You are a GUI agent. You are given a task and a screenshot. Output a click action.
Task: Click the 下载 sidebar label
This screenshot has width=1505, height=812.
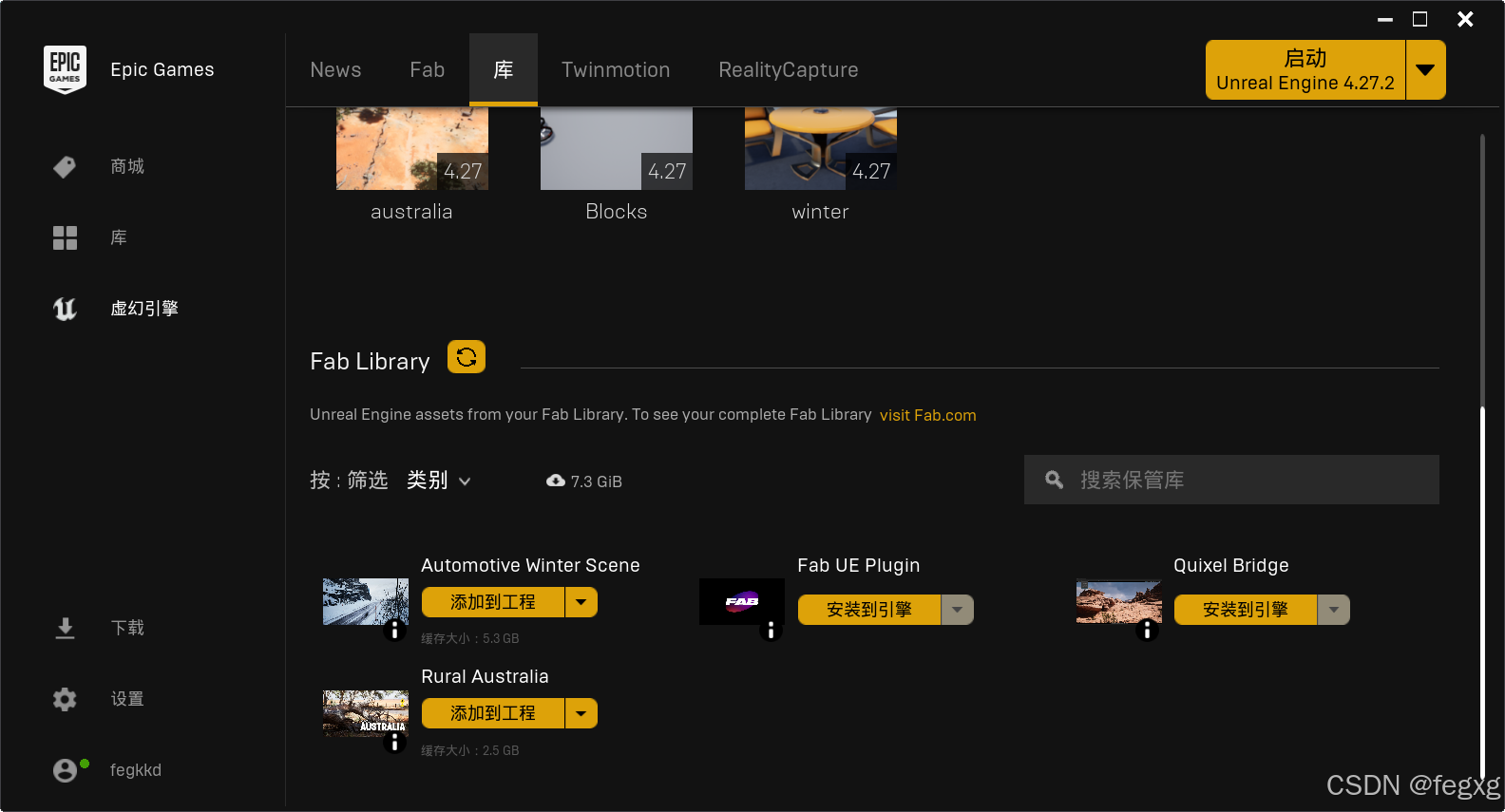[x=127, y=628]
